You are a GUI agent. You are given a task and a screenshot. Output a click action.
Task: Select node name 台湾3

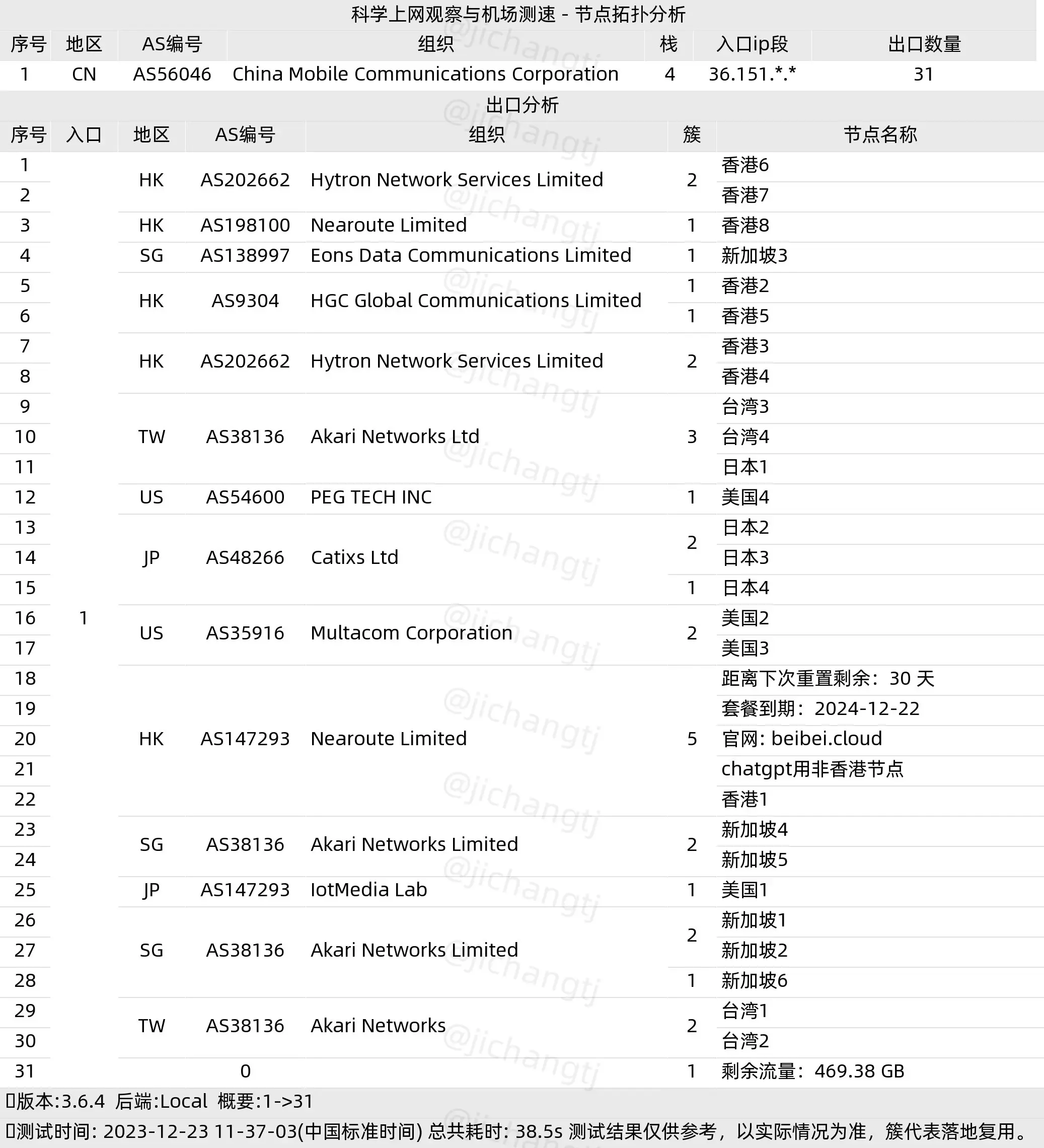point(745,407)
